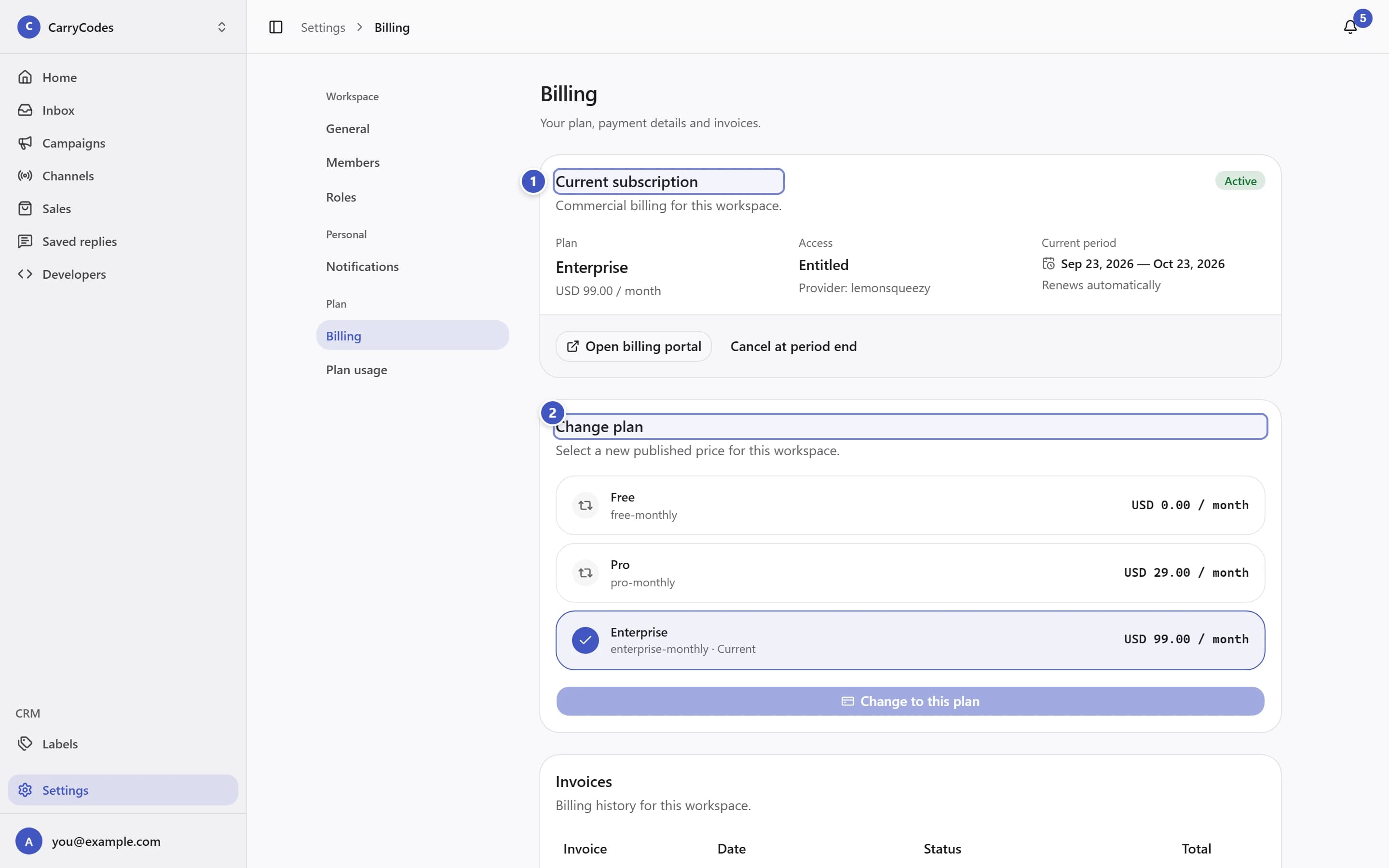1389x868 pixels.
Task: Click the Channels broadcast icon
Action: 25,176
